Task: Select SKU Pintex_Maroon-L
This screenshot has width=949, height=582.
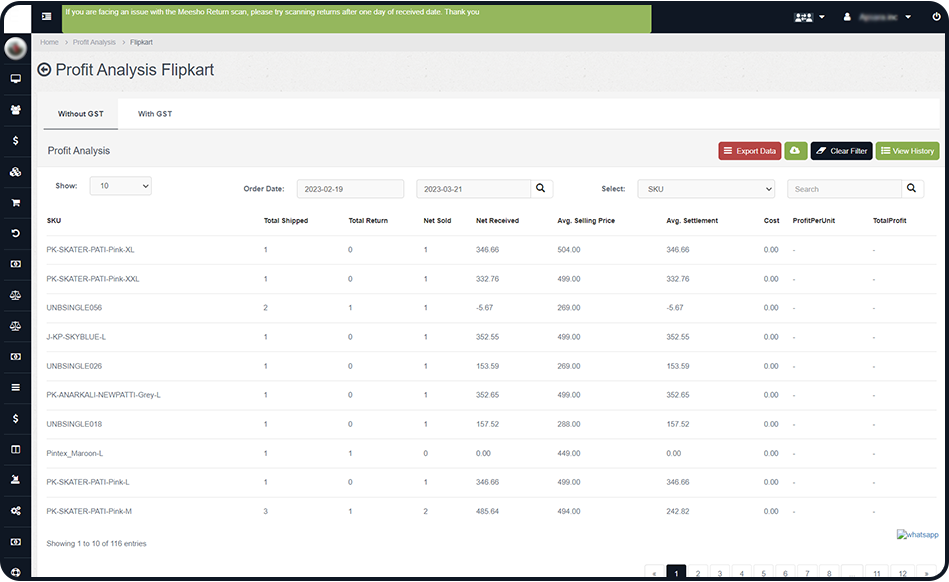Action: coord(75,453)
